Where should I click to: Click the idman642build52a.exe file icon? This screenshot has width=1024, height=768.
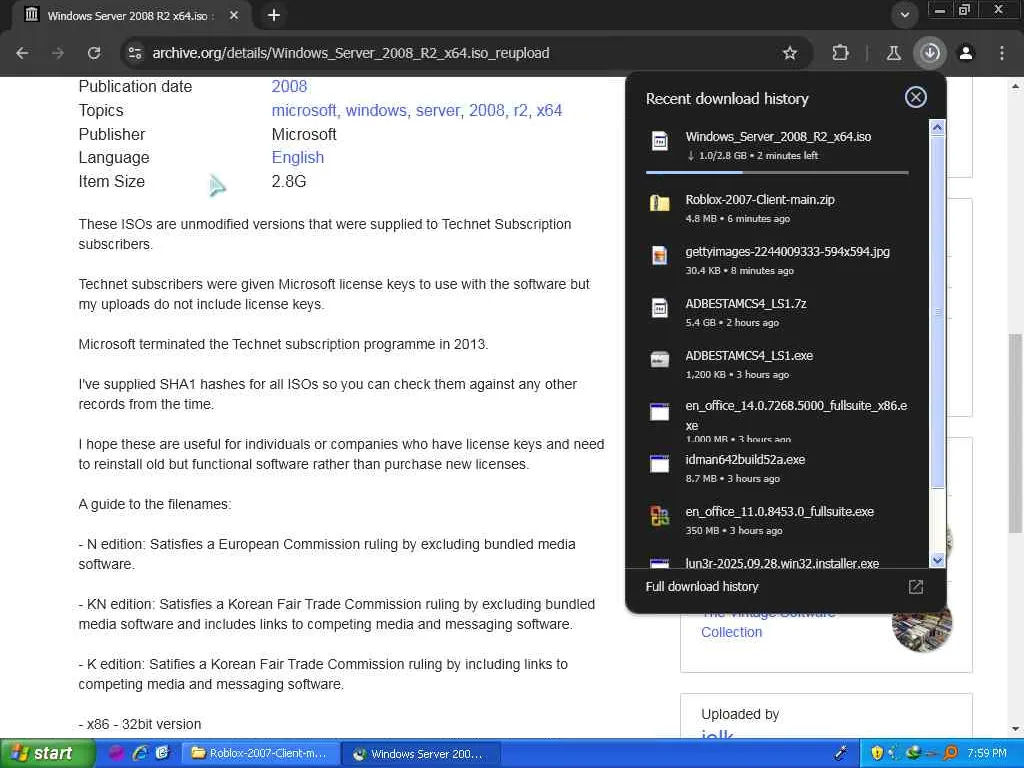click(660, 464)
